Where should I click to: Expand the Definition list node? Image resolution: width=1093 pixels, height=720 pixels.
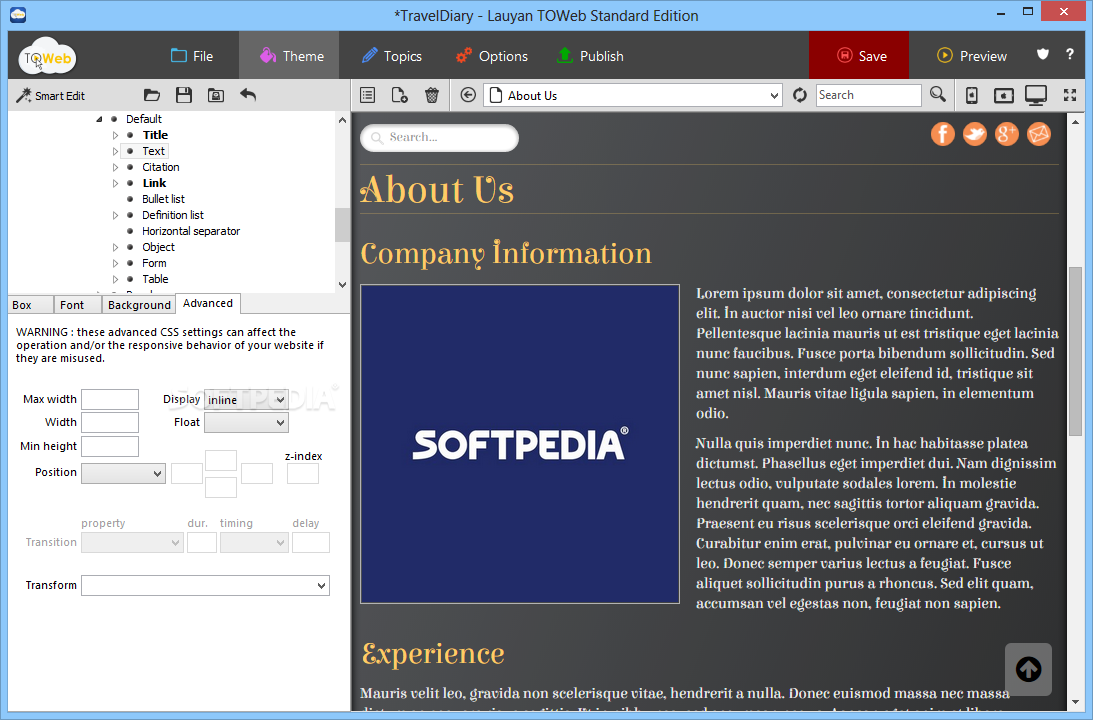[115, 215]
